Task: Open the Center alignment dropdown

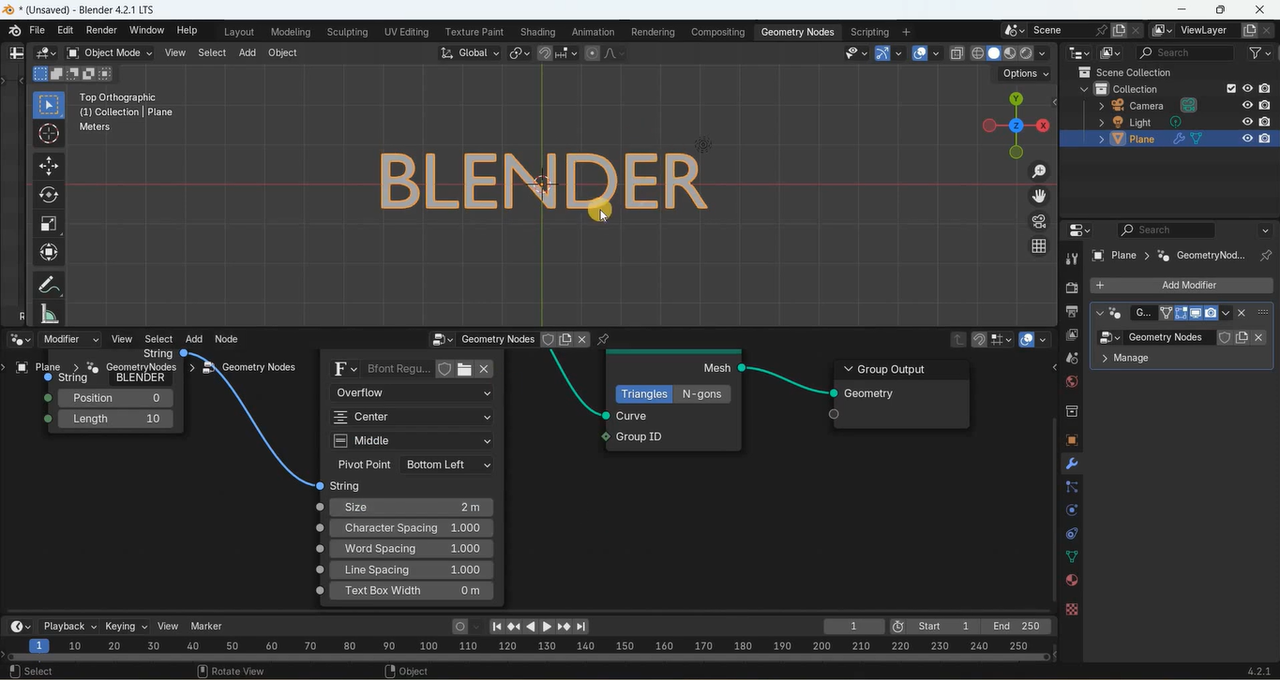Action: pyautogui.click(x=412, y=417)
